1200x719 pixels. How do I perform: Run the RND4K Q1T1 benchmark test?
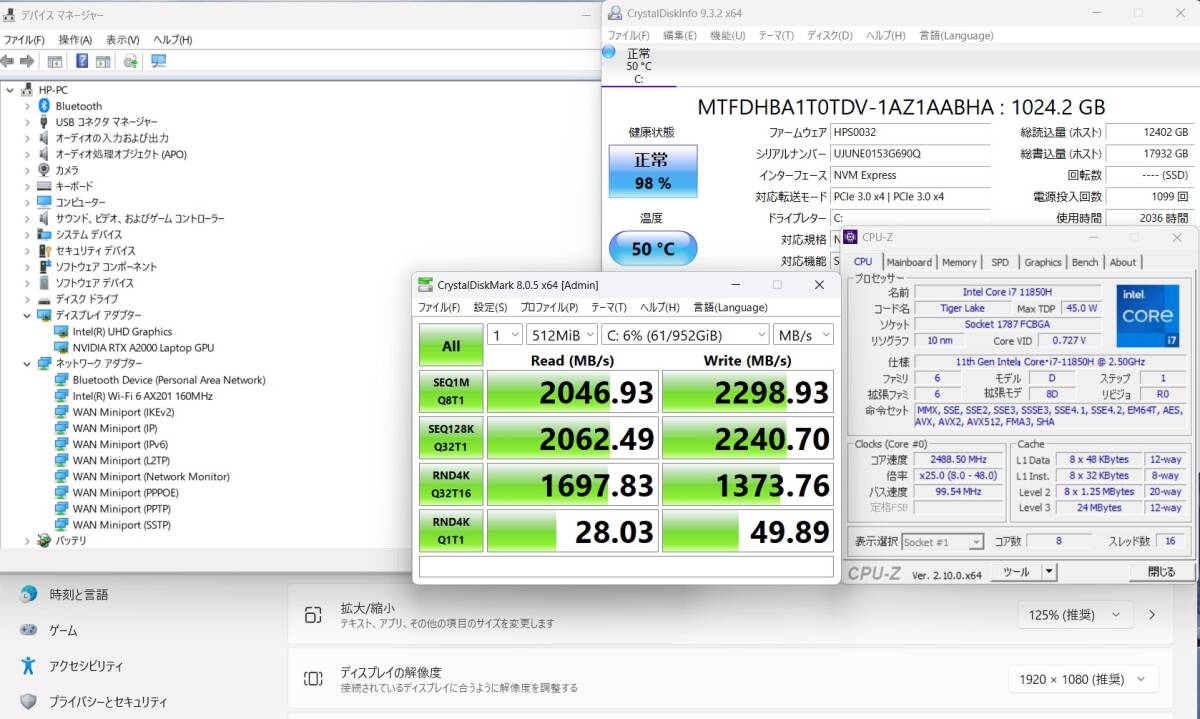tap(450, 530)
